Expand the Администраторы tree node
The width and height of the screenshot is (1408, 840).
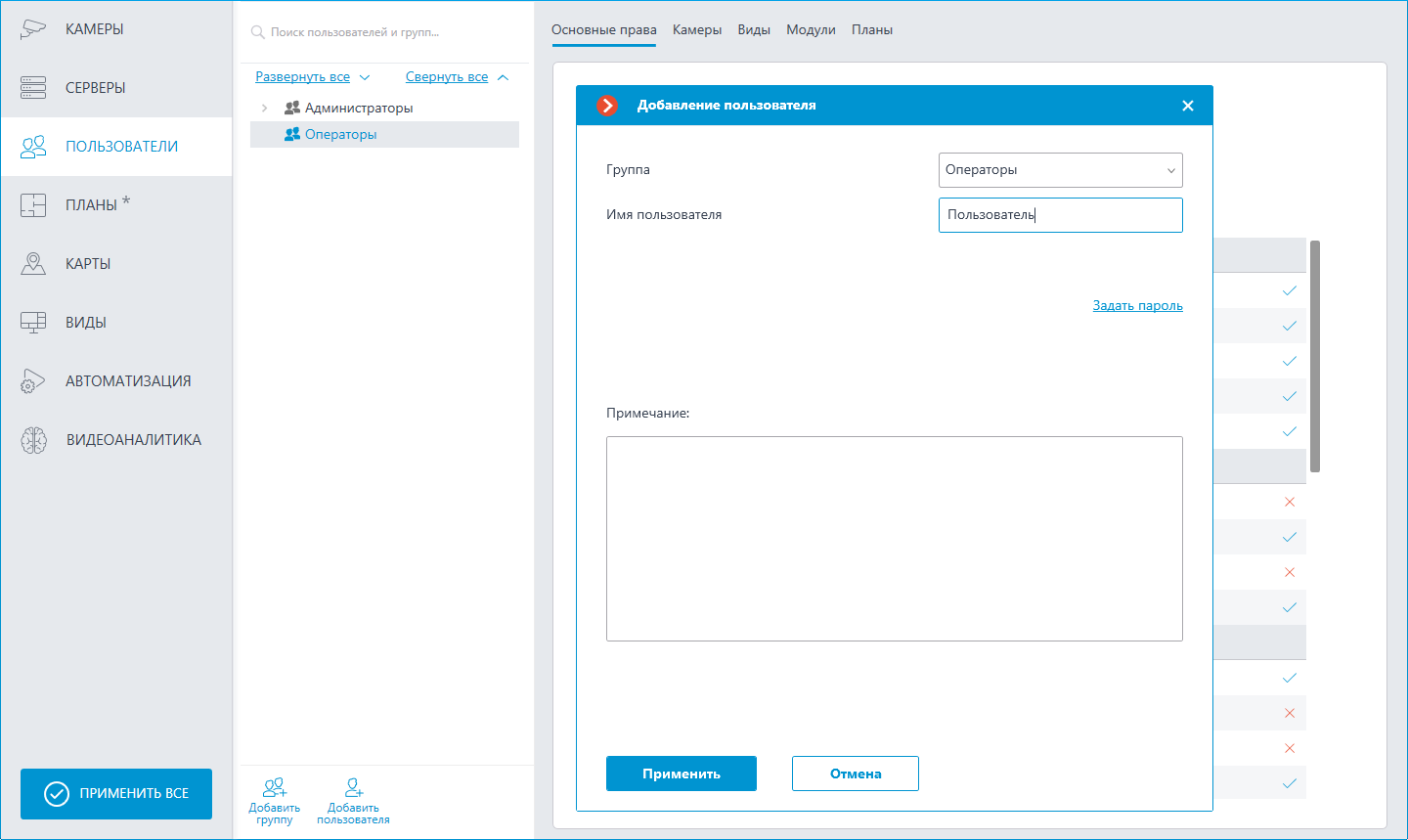(264, 108)
